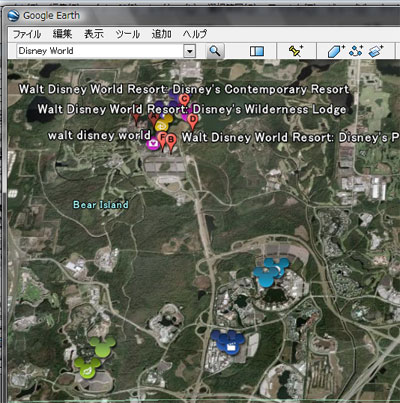
Task: Click red map pin B
Action: click(x=171, y=143)
